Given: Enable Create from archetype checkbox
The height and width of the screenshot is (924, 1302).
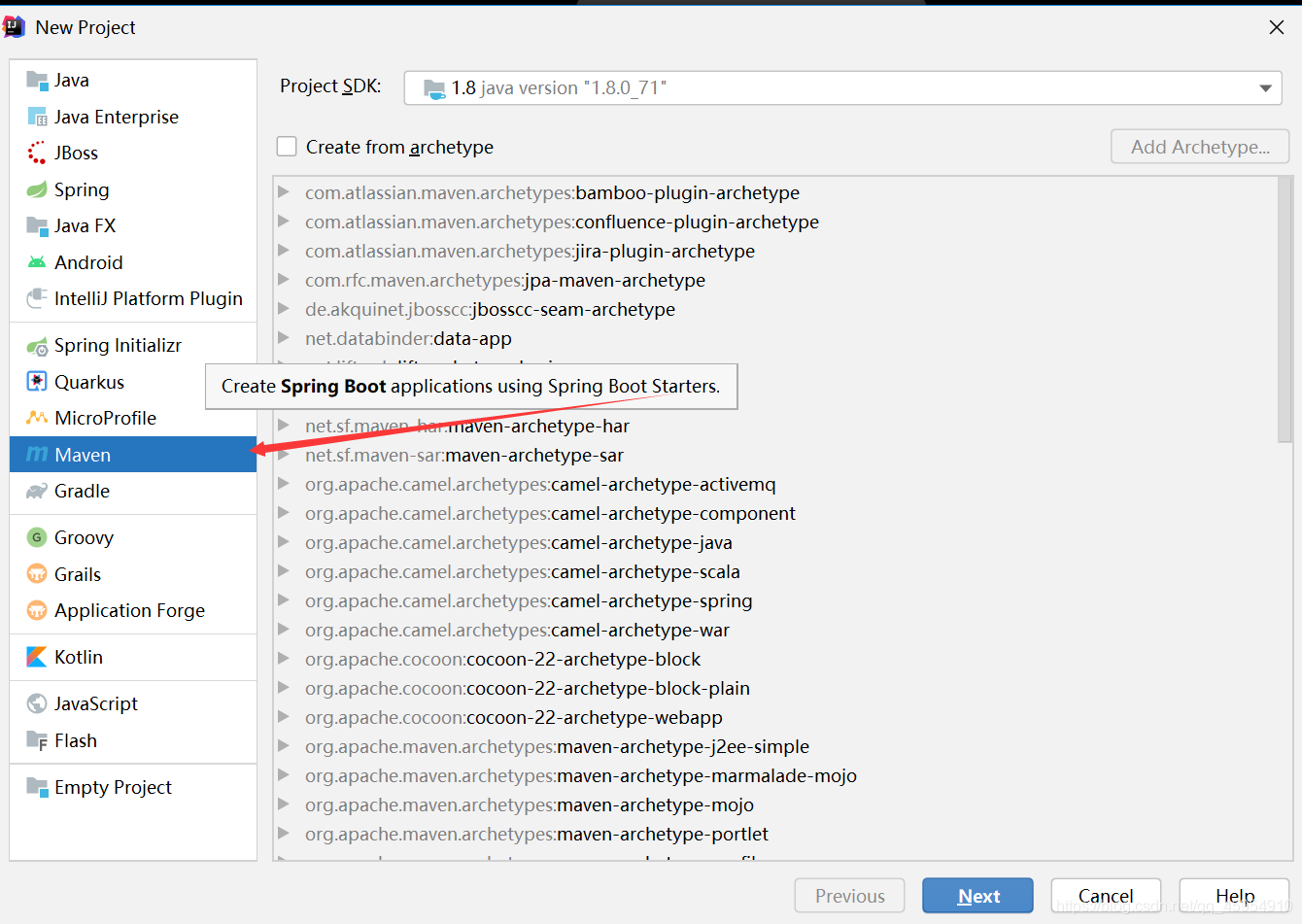Looking at the screenshot, I should tap(287, 147).
